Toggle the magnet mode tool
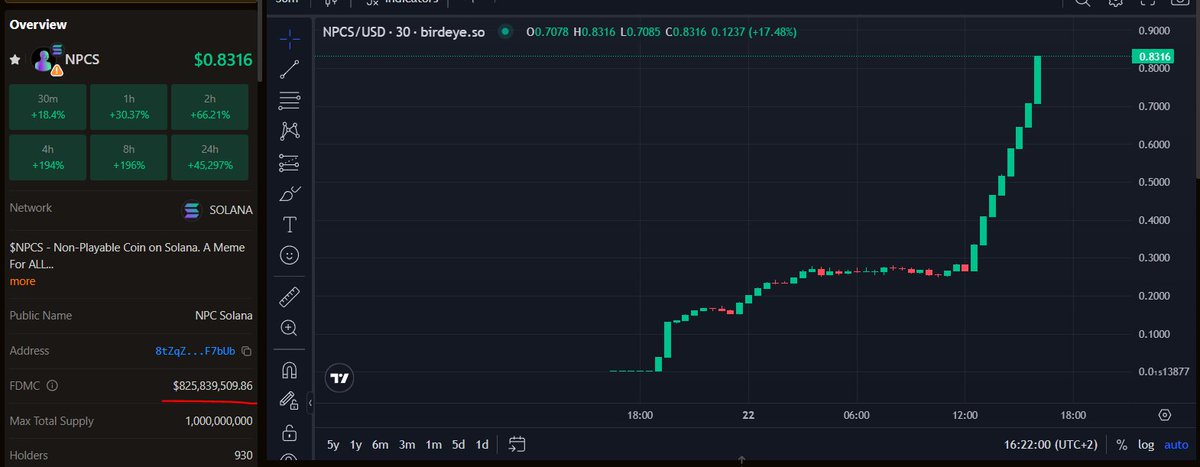 289,369
